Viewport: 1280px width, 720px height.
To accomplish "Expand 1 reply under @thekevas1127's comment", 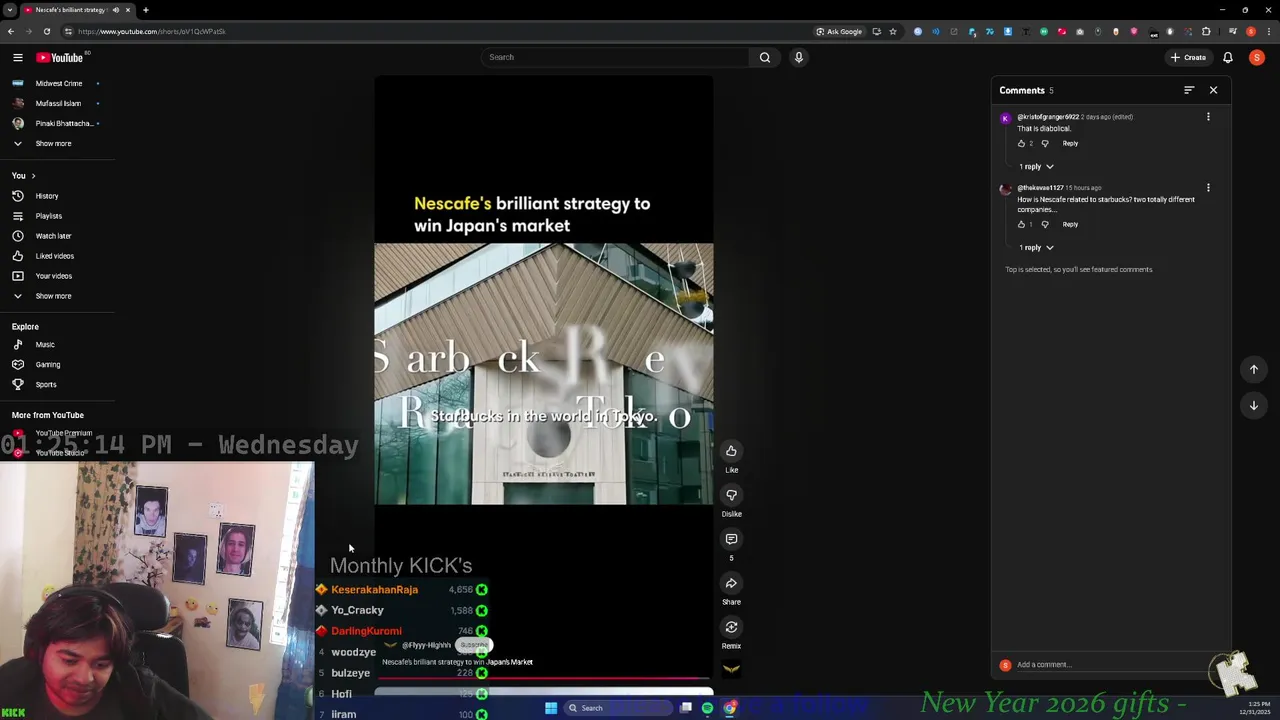I will (x=1036, y=247).
